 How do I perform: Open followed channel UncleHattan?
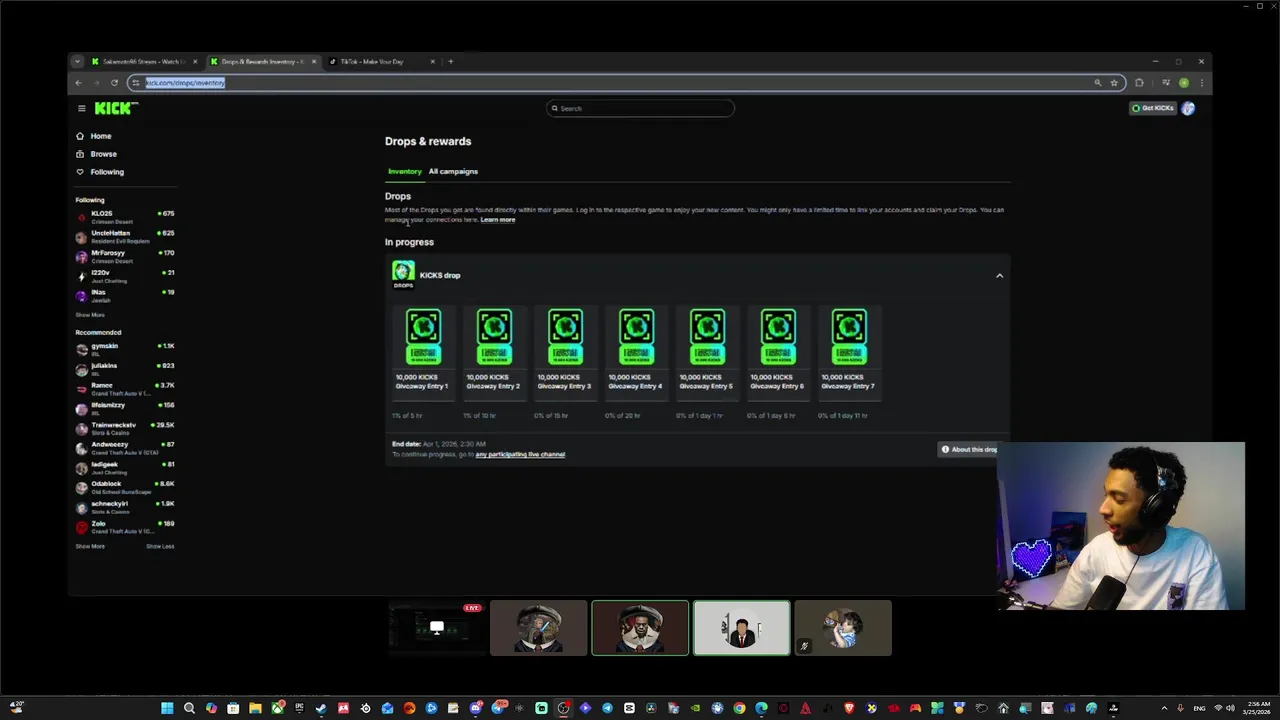point(125,237)
